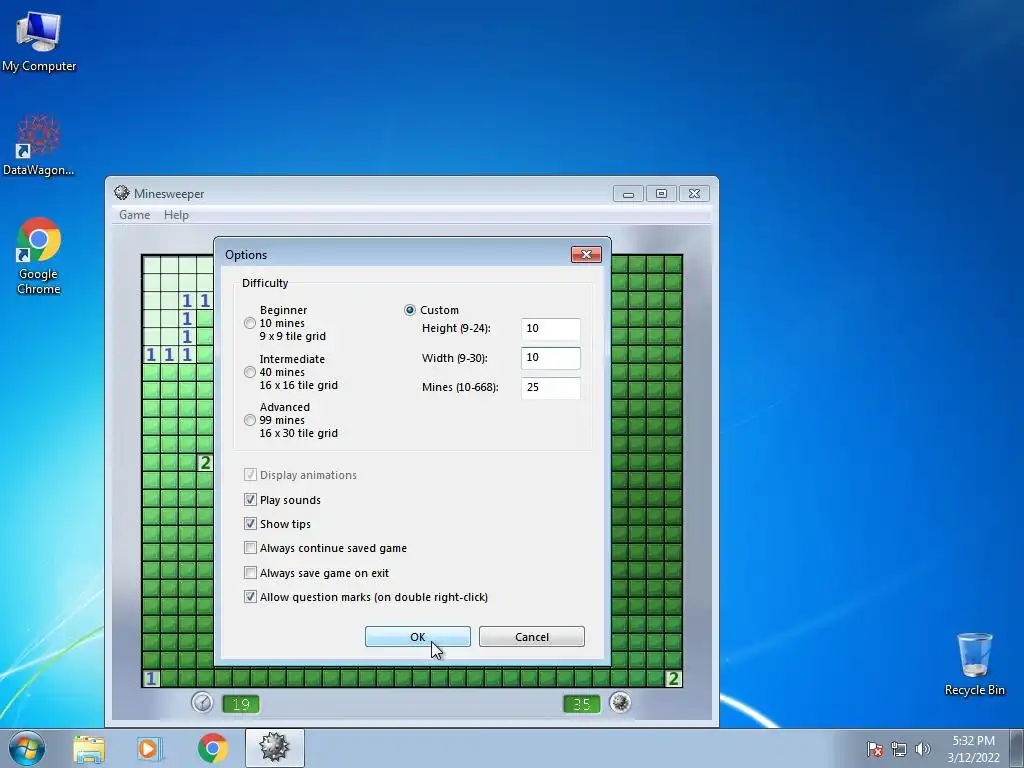Launch Google Chrome from the desktop
1024x768 pixels.
click(x=39, y=255)
